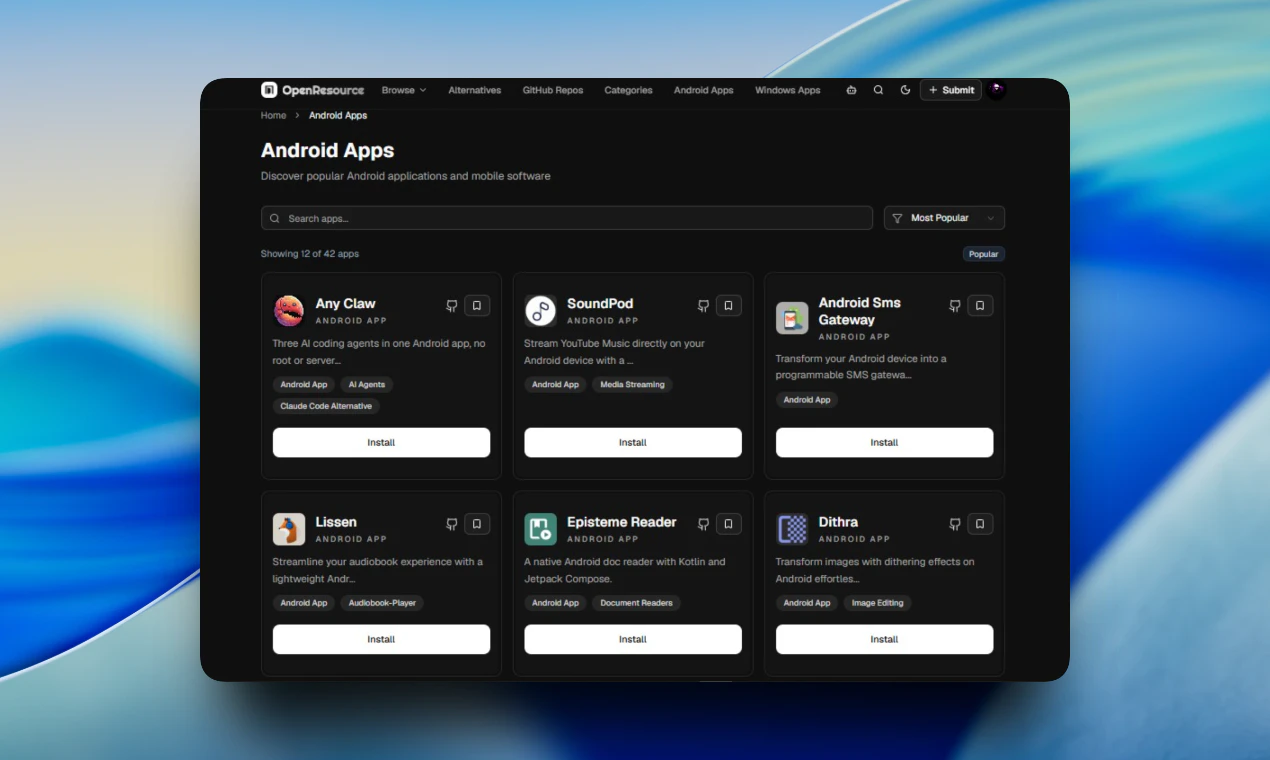Viewport: 1270px width, 760px height.
Task: Click the gift box icon in the navbar
Action: 851,90
